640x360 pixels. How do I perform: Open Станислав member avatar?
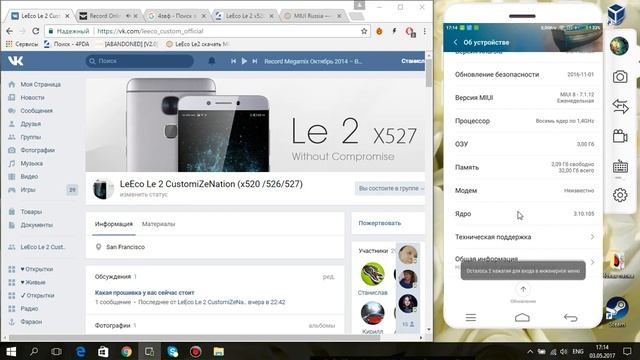click(372, 274)
